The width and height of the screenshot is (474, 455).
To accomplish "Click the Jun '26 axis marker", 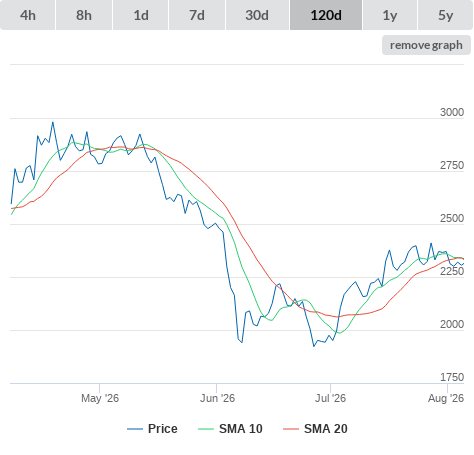I will [x=217, y=398].
